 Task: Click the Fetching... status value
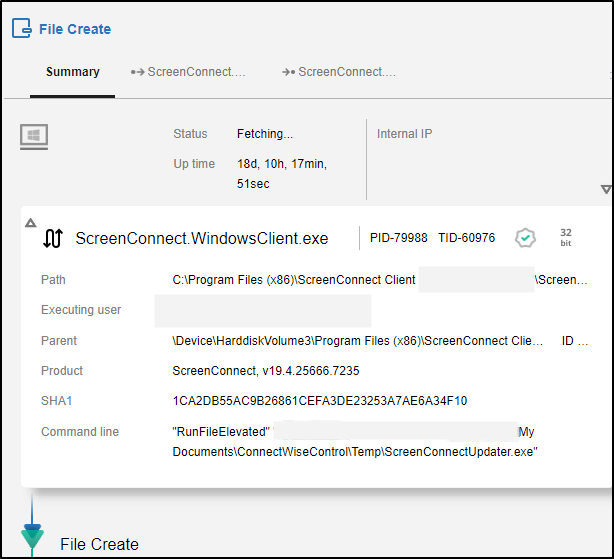point(265,134)
